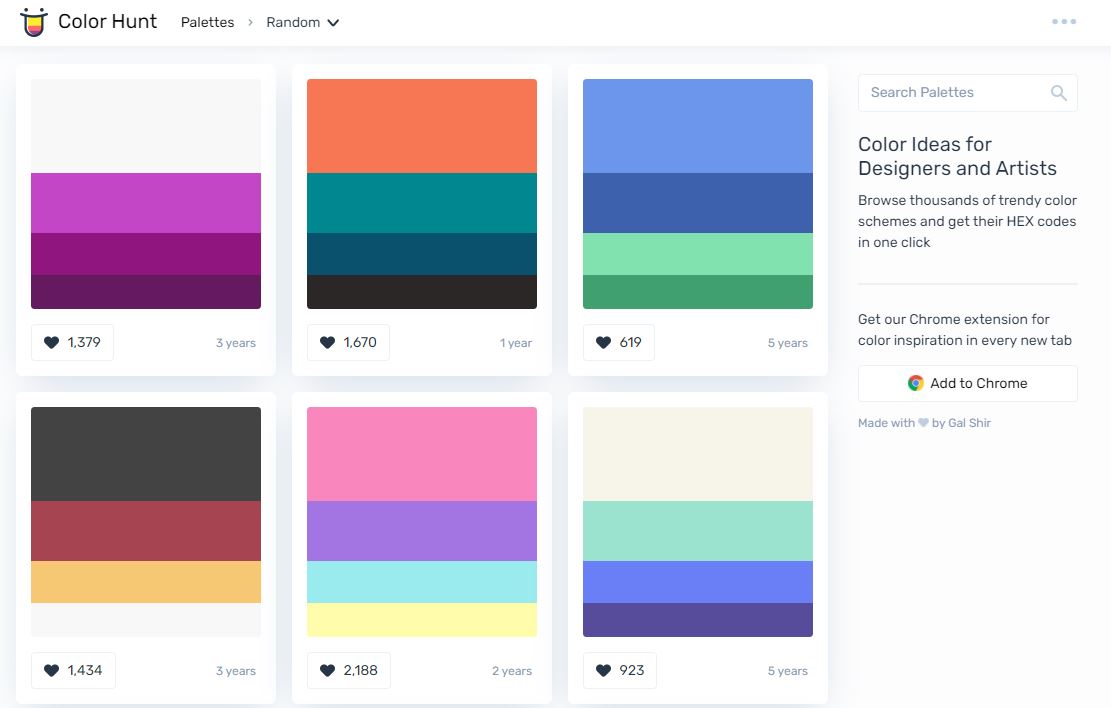
Task: Like the palette with 1,379 likes
Action: tap(72, 343)
